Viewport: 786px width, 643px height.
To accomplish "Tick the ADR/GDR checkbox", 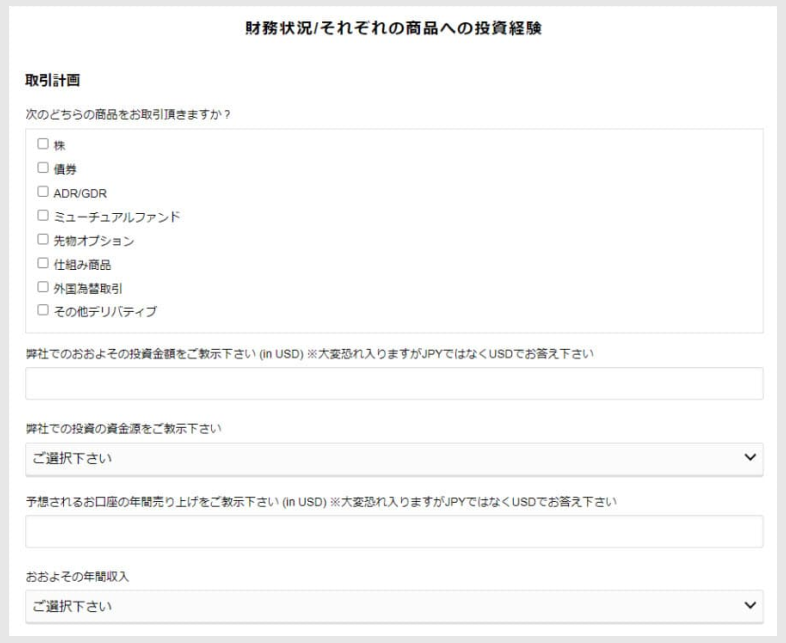I will click(43, 191).
